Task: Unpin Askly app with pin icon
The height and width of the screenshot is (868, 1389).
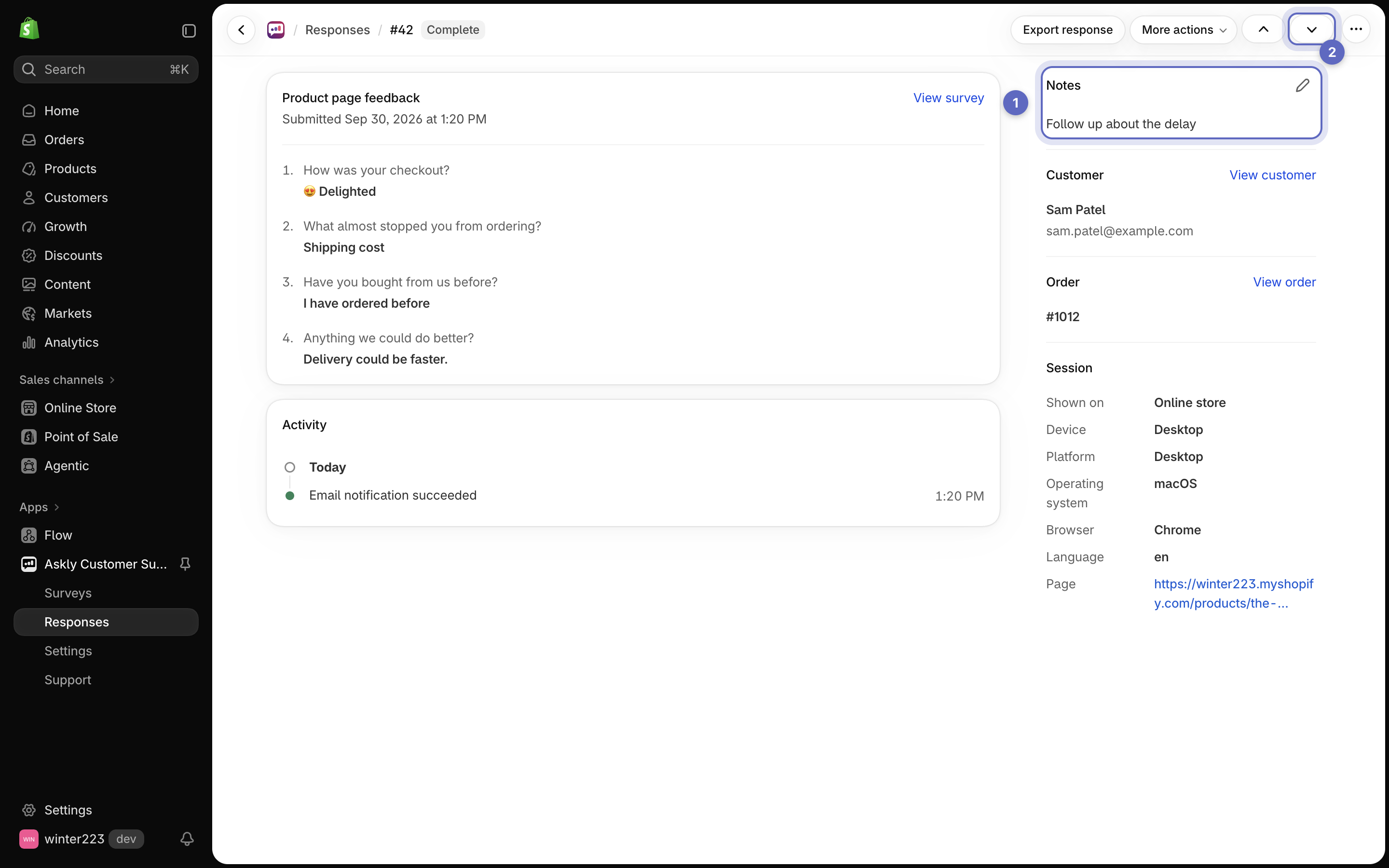Action: coord(185,564)
